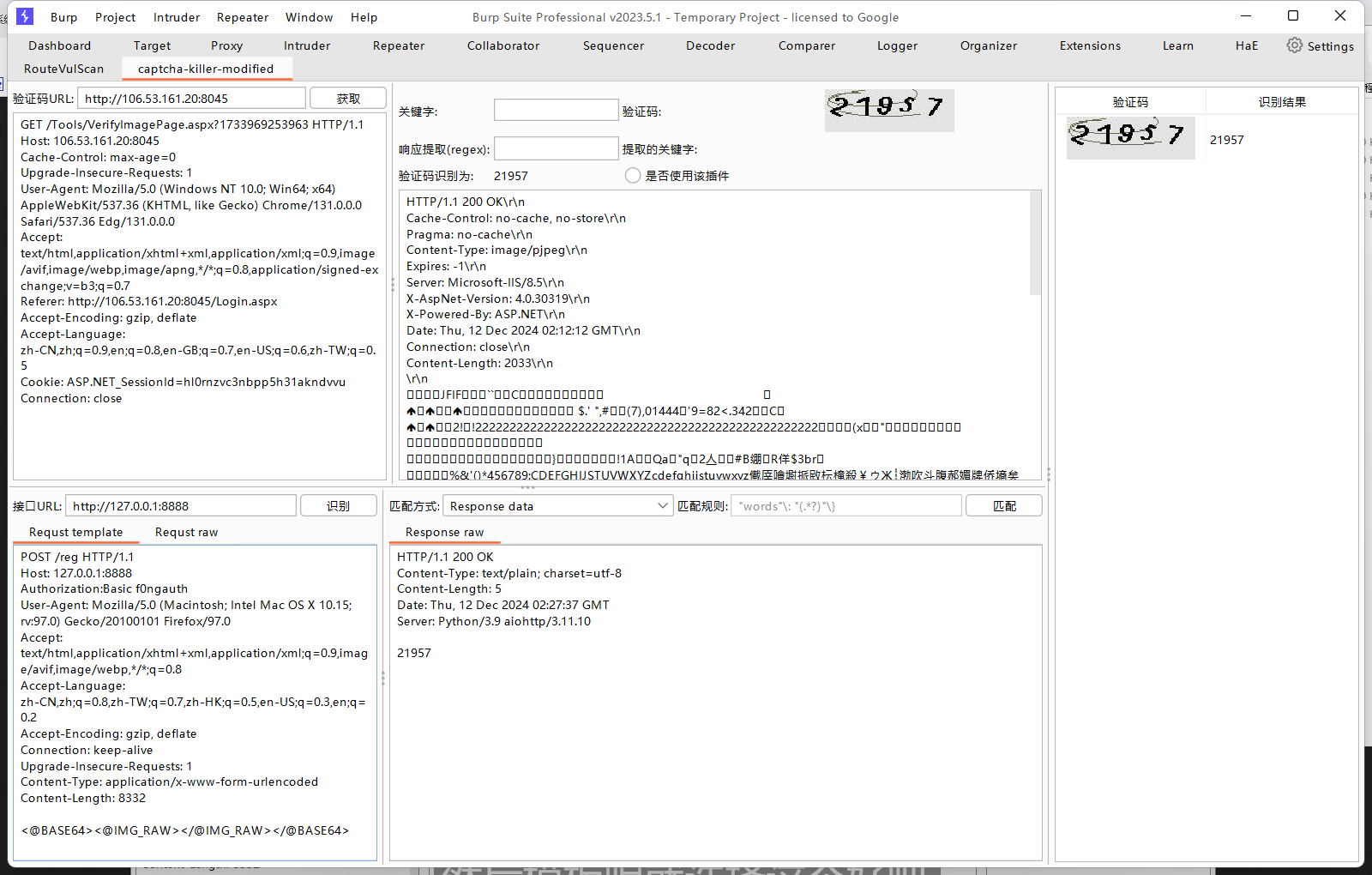Switch to the Organizer tab
This screenshot has width=1372, height=875.
point(988,45)
